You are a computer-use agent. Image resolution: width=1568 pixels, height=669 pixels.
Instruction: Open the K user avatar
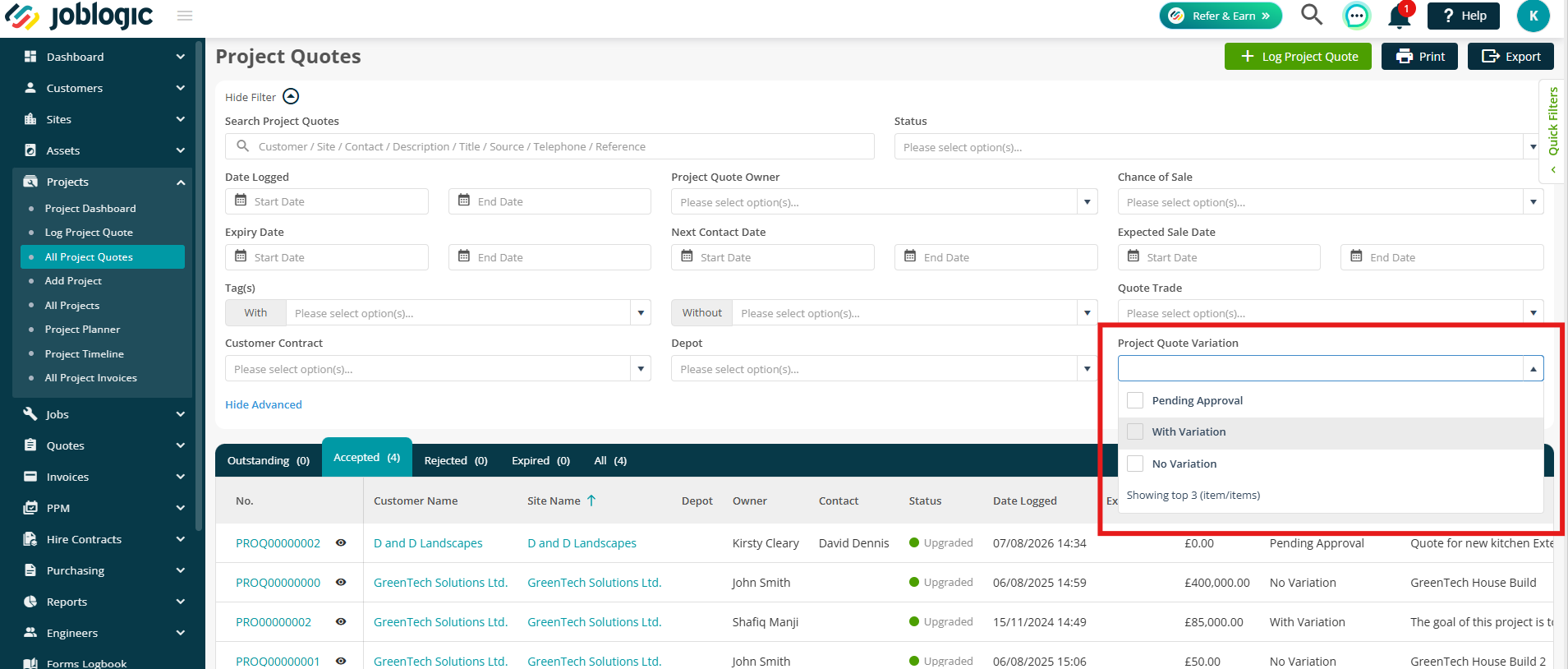click(x=1533, y=16)
